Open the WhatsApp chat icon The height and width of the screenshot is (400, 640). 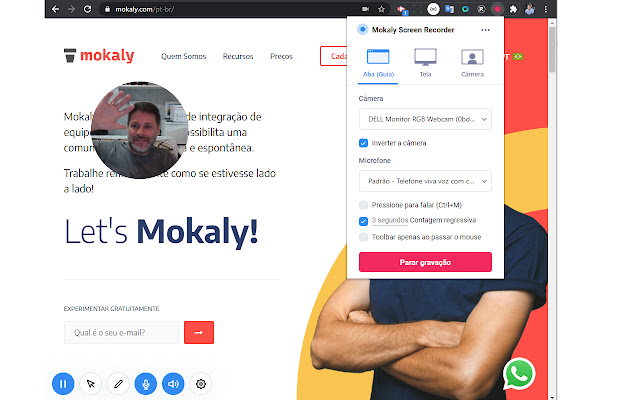(x=519, y=374)
